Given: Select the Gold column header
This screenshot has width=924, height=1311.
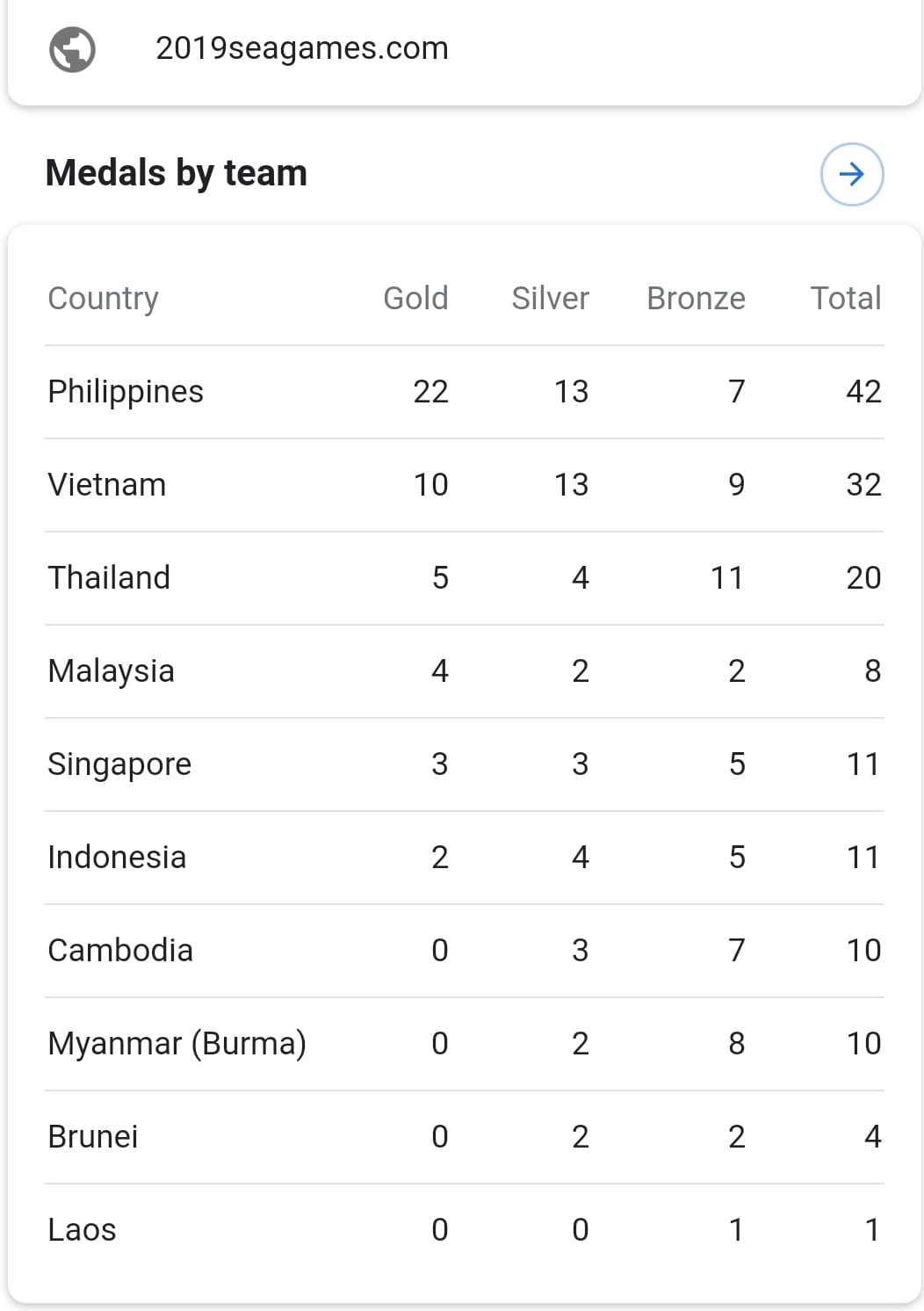Looking at the screenshot, I should point(415,299).
